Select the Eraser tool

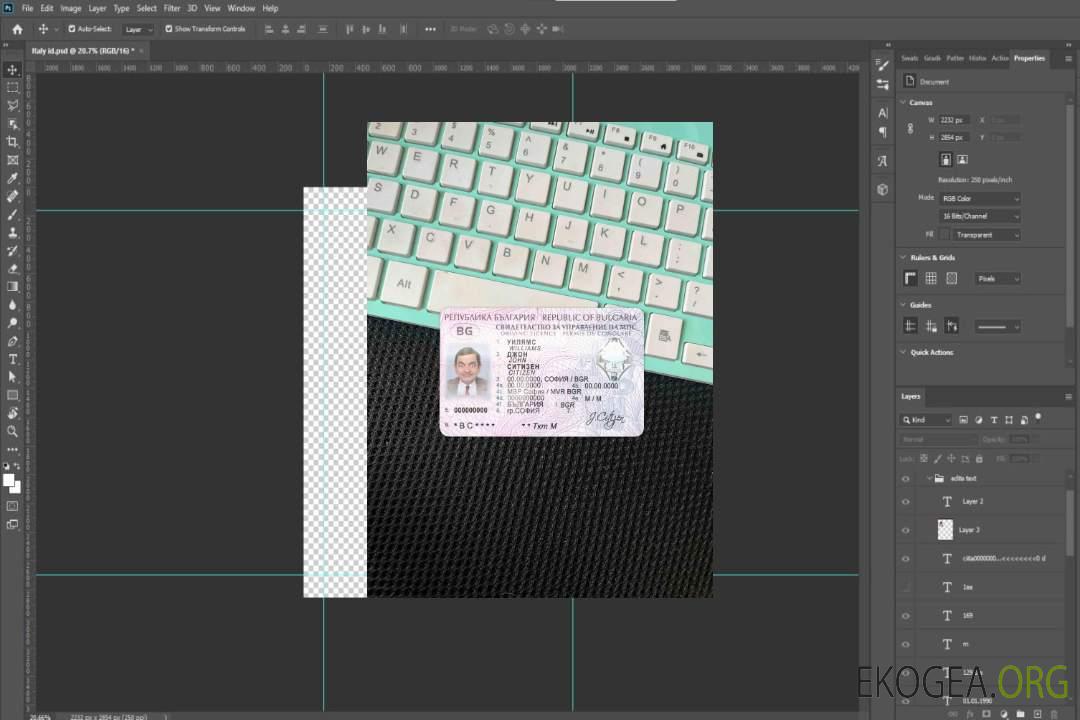click(12, 269)
